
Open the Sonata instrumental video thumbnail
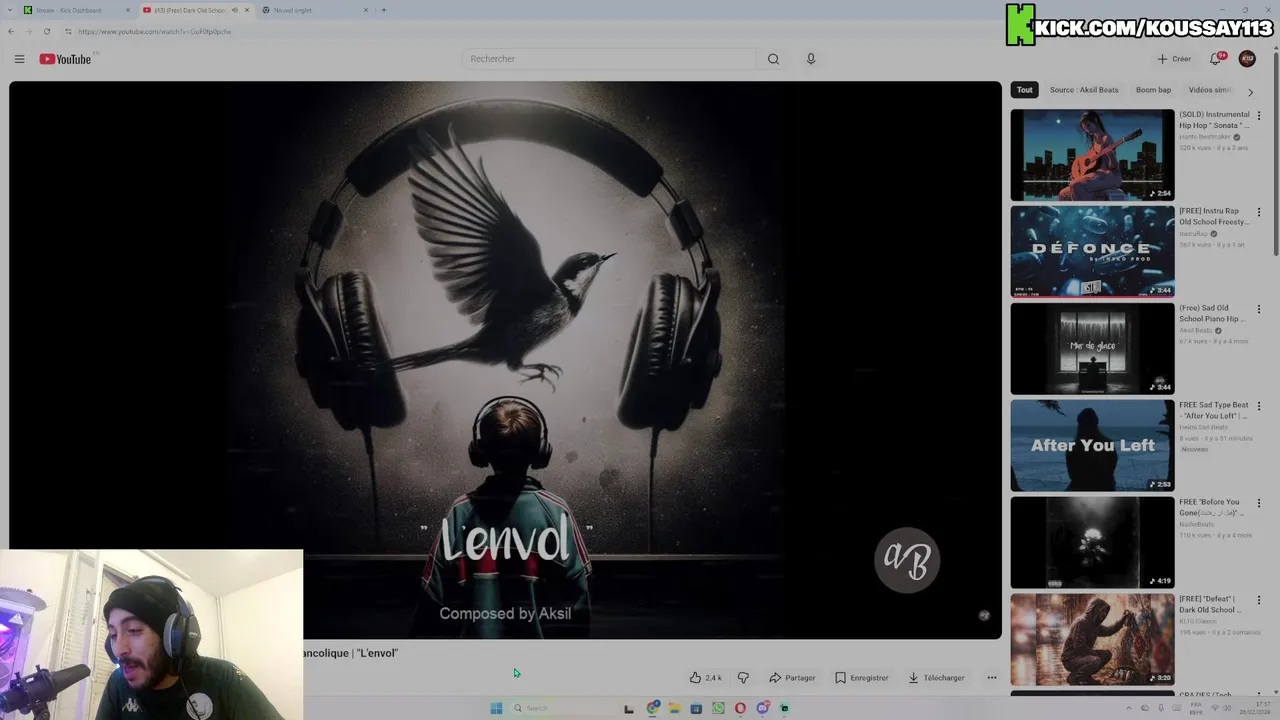(x=1092, y=155)
